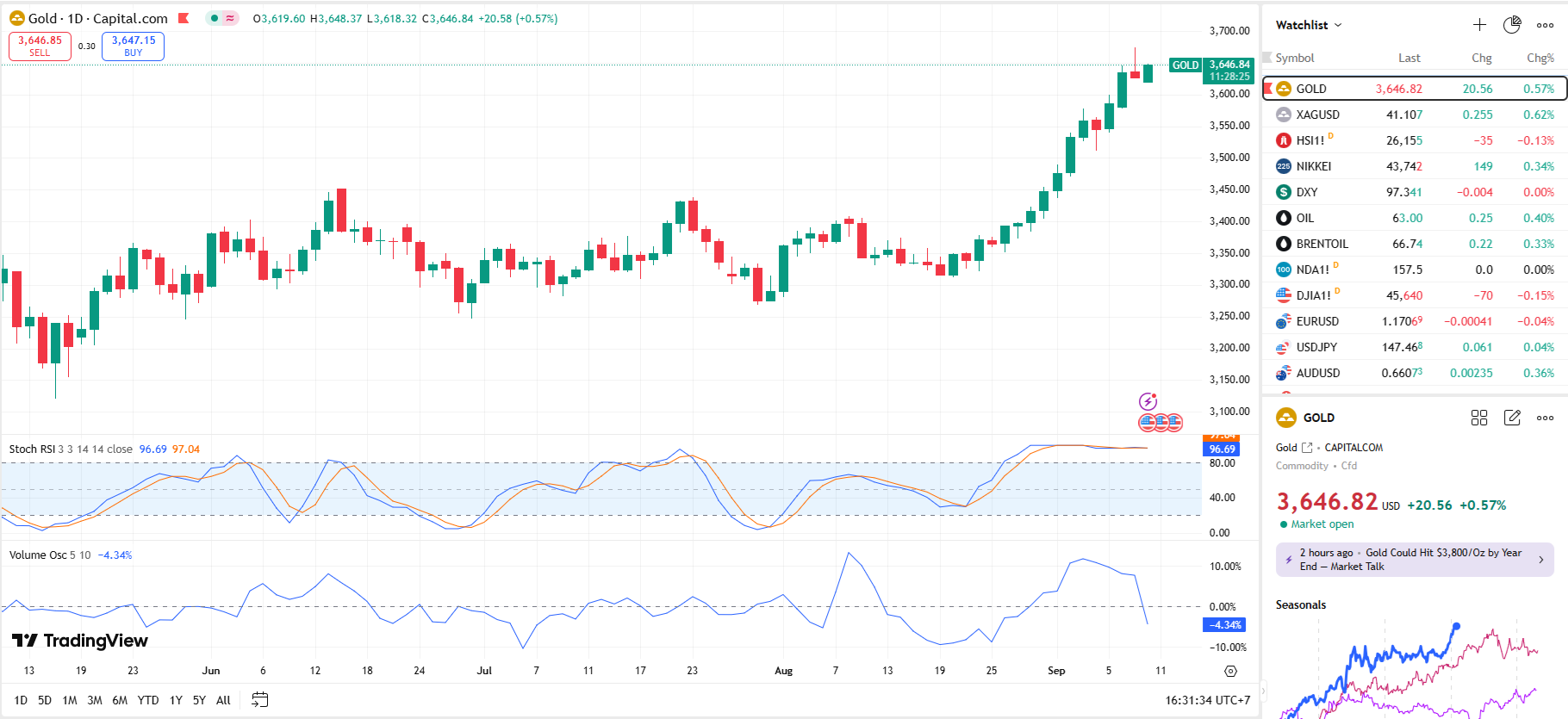This screenshot has height=719, width=1568.
Task: Open the note edit icon for GOLD
Action: pyautogui.click(x=1512, y=418)
